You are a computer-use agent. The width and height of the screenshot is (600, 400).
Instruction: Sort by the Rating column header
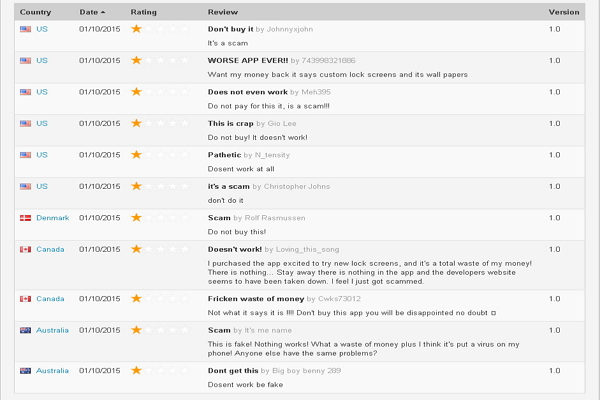click(143, 12)
